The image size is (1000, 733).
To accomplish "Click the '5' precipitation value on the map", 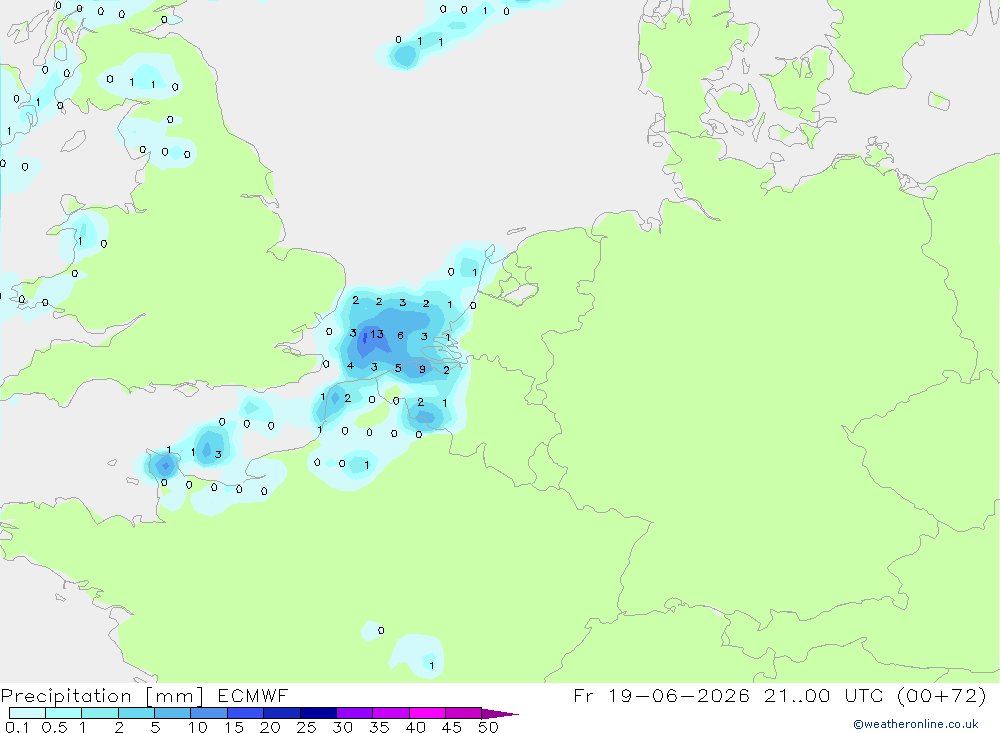I will [398, 368].
